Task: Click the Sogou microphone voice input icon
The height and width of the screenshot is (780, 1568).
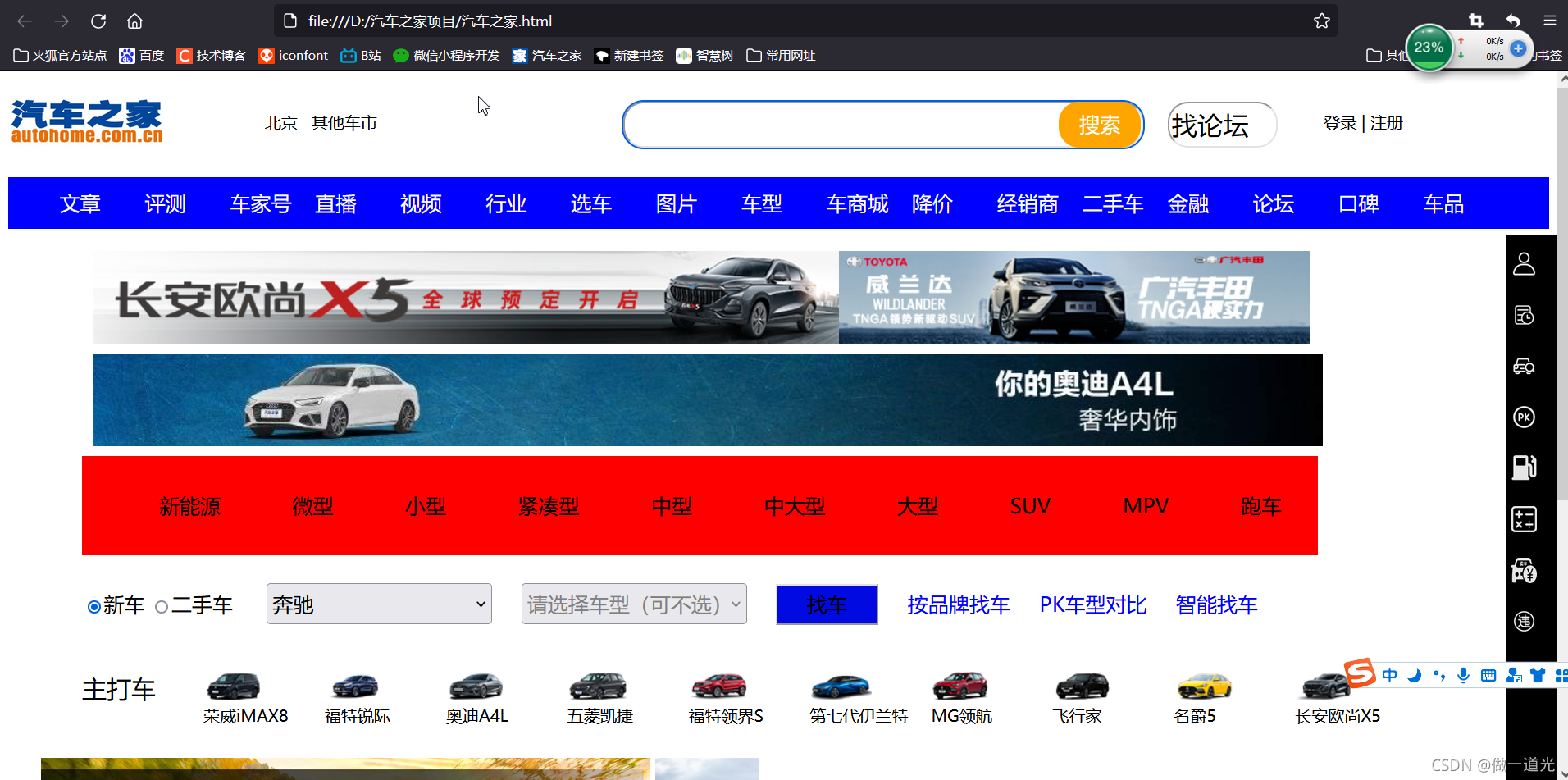Action: (1463, 676)
